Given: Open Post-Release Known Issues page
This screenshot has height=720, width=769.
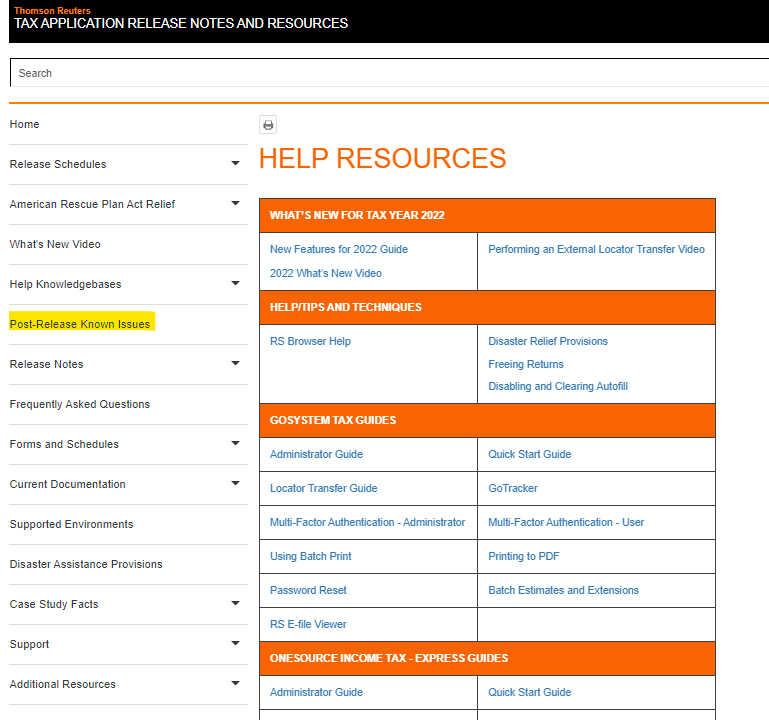Looking at the screenshot, I should 80,324.
